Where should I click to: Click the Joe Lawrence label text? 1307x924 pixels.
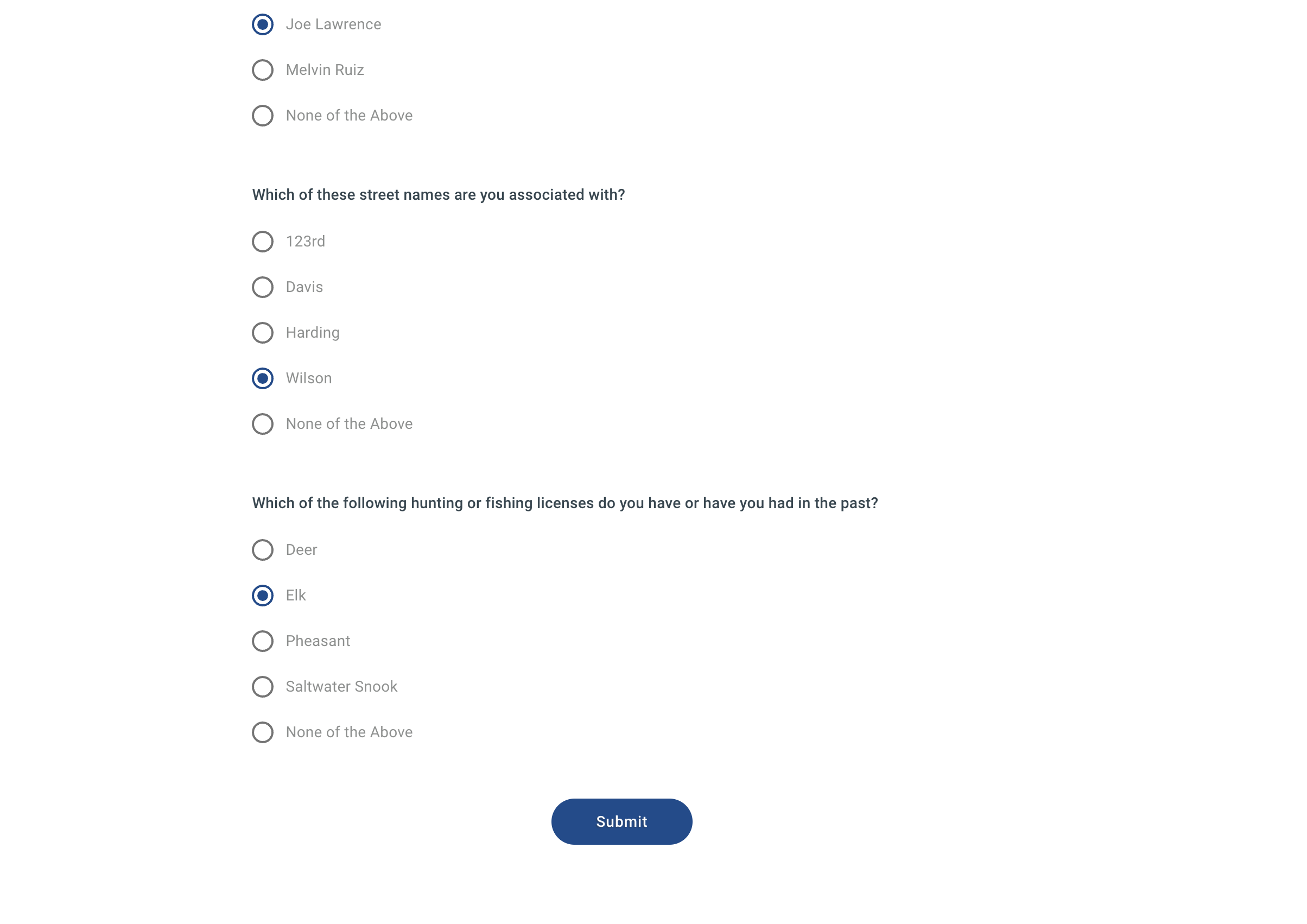tap(333, 24)
